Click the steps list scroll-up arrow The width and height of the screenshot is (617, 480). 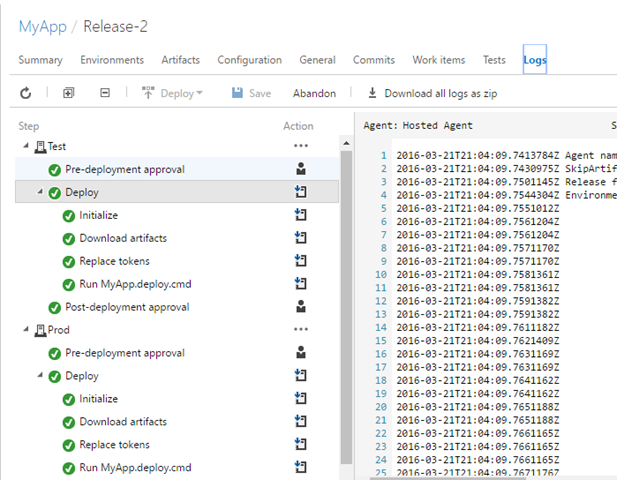point(346,143)
